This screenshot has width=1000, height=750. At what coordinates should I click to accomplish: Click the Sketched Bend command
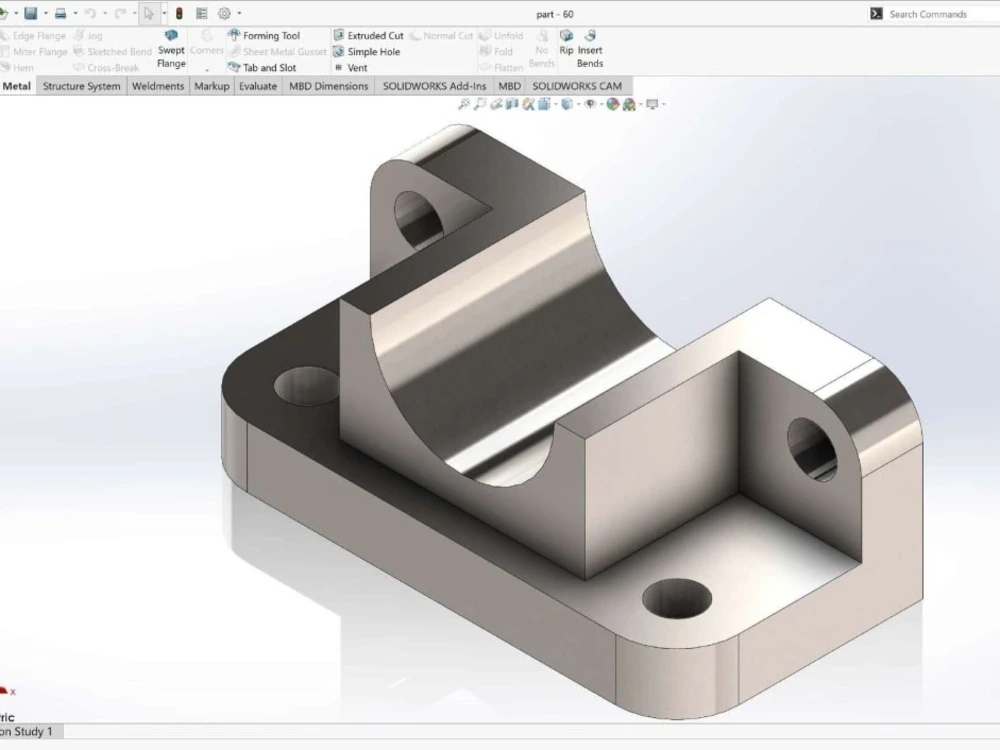point(112,52)
